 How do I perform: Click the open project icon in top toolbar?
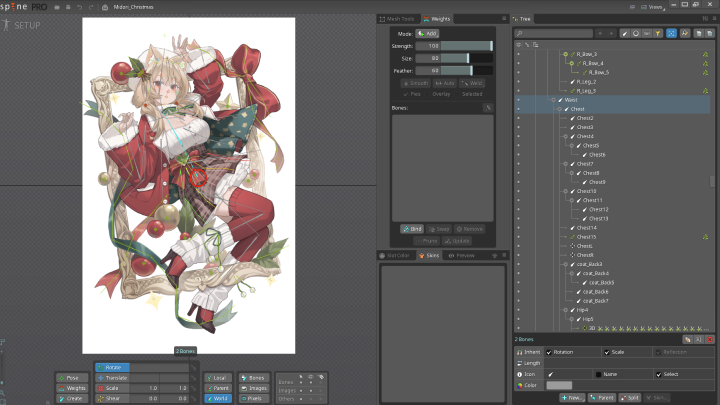(x=57, y=7)
